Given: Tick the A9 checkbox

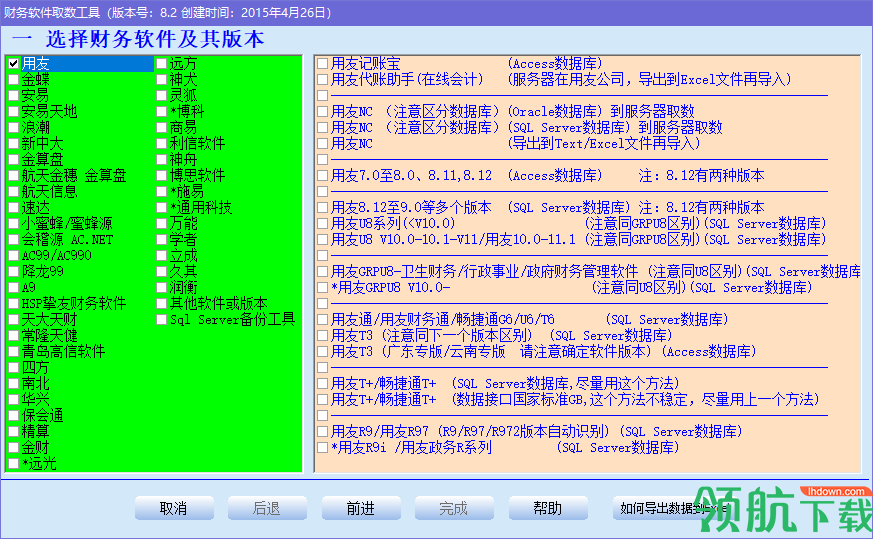Looking at the screenshot, I should (x=14, y=288).
